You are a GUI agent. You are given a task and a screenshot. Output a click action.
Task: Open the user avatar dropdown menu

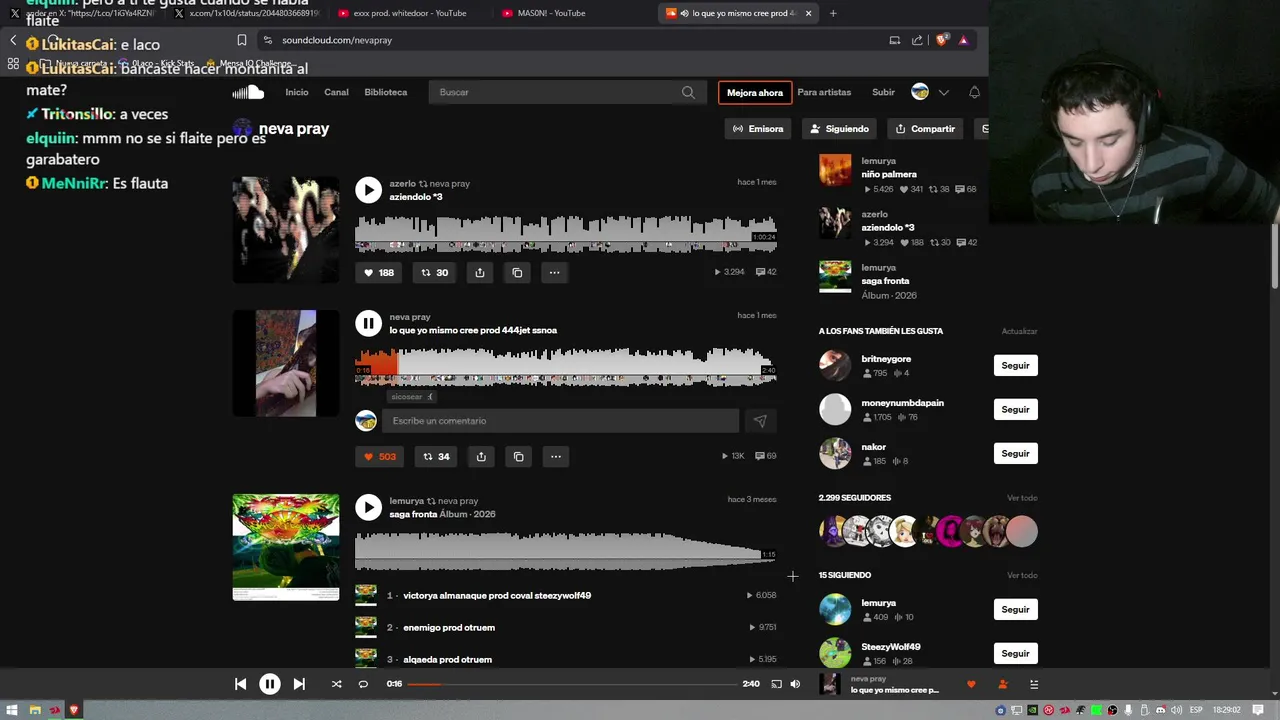[x=930, y=92]
